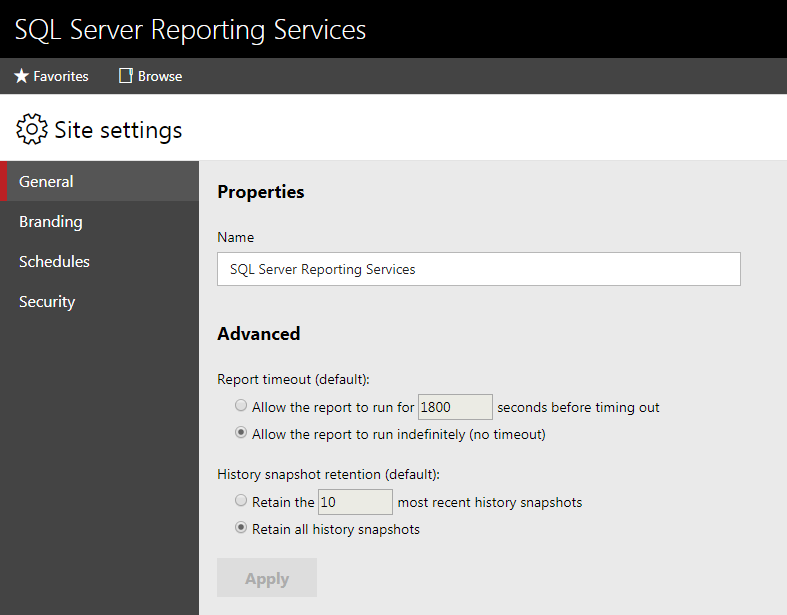Viewport: 787px width, 615px height.
Task: Select the General settings tab
Action: pos(99,181)
